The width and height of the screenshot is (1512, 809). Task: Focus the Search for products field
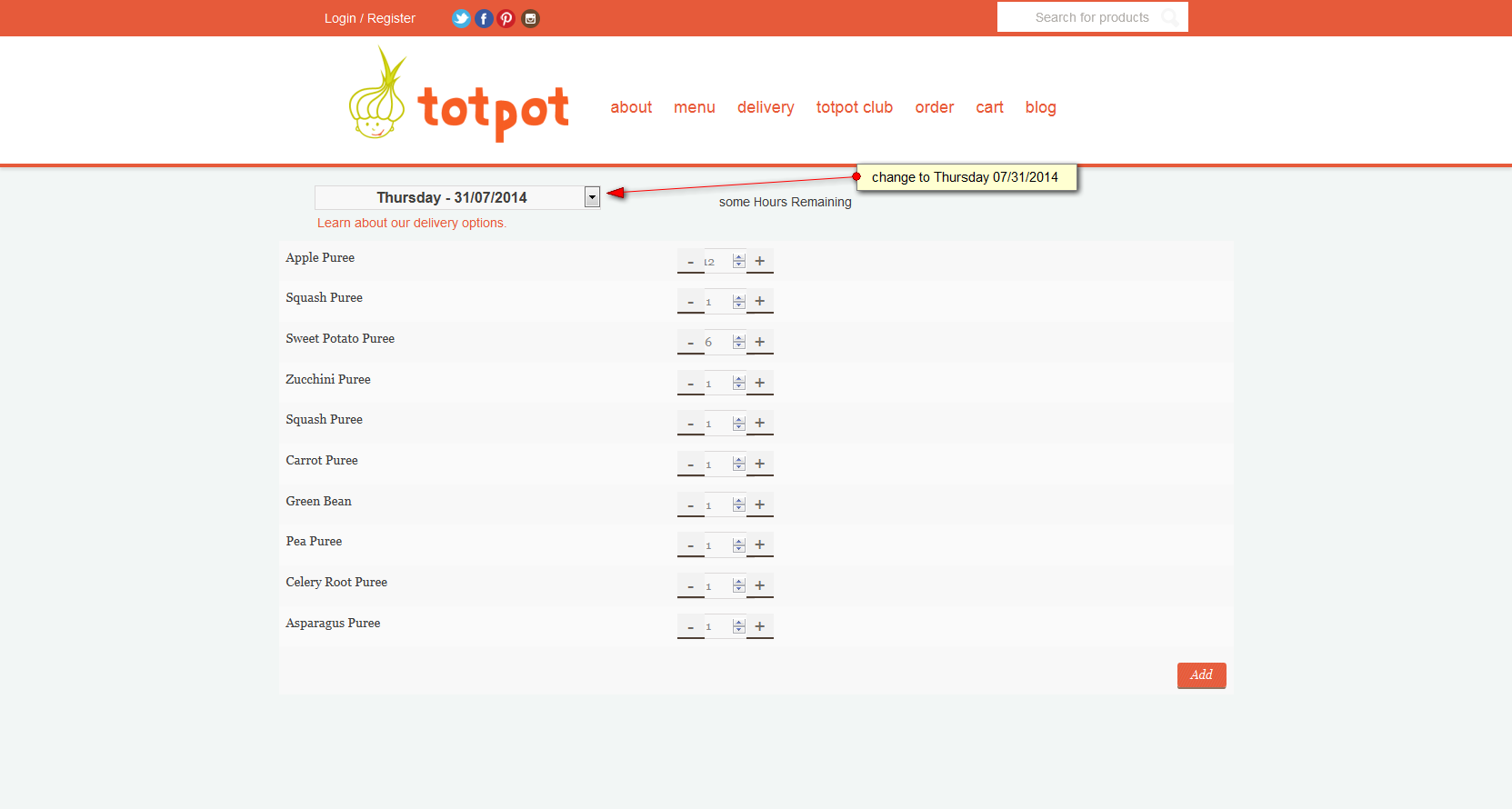1093,17
